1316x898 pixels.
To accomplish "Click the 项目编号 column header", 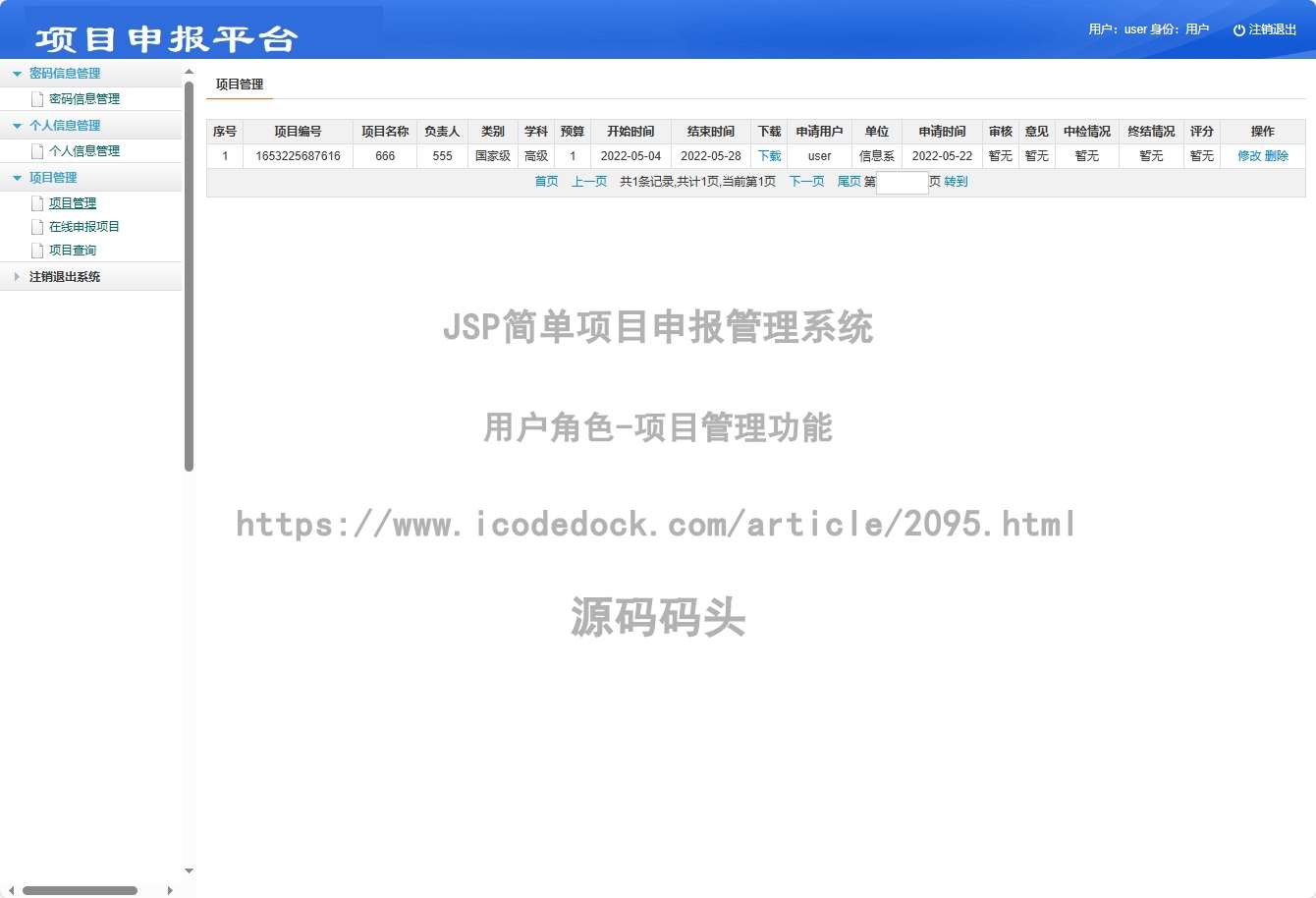I will [298, 132].
